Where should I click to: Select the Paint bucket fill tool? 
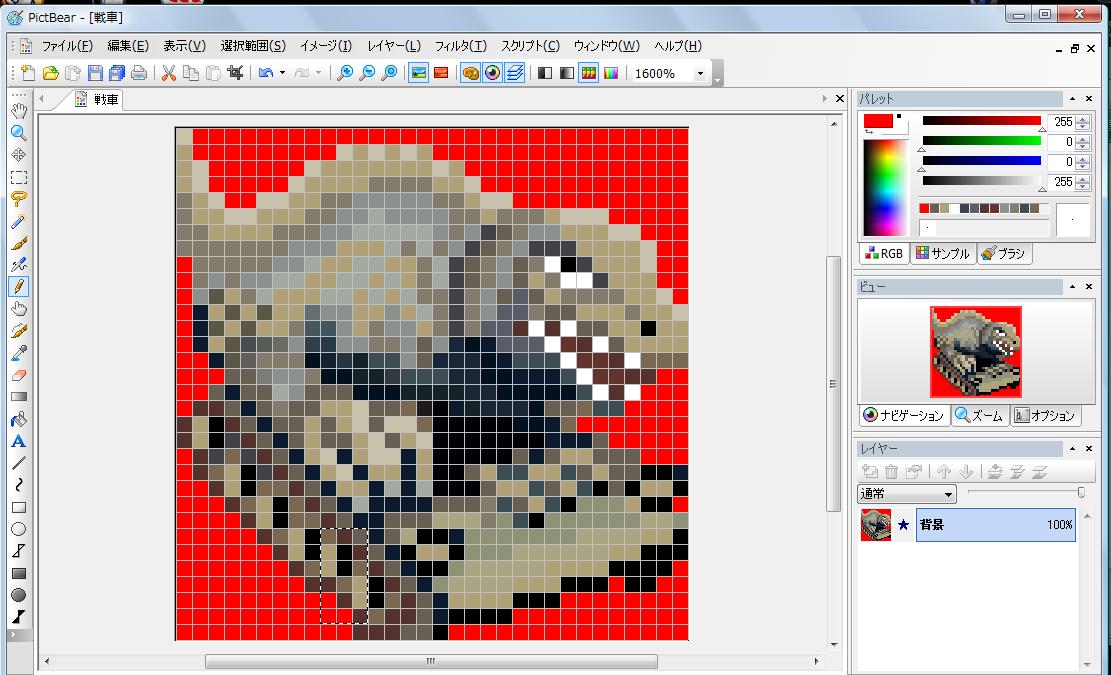pyautogui.click(x=19, y=419)
